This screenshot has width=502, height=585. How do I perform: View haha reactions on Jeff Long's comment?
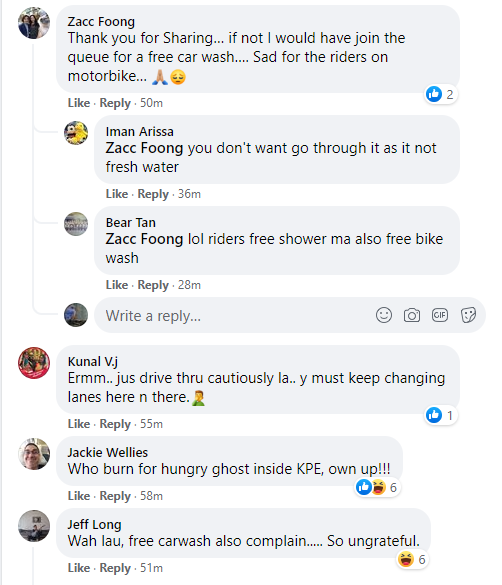pos(412,559)
